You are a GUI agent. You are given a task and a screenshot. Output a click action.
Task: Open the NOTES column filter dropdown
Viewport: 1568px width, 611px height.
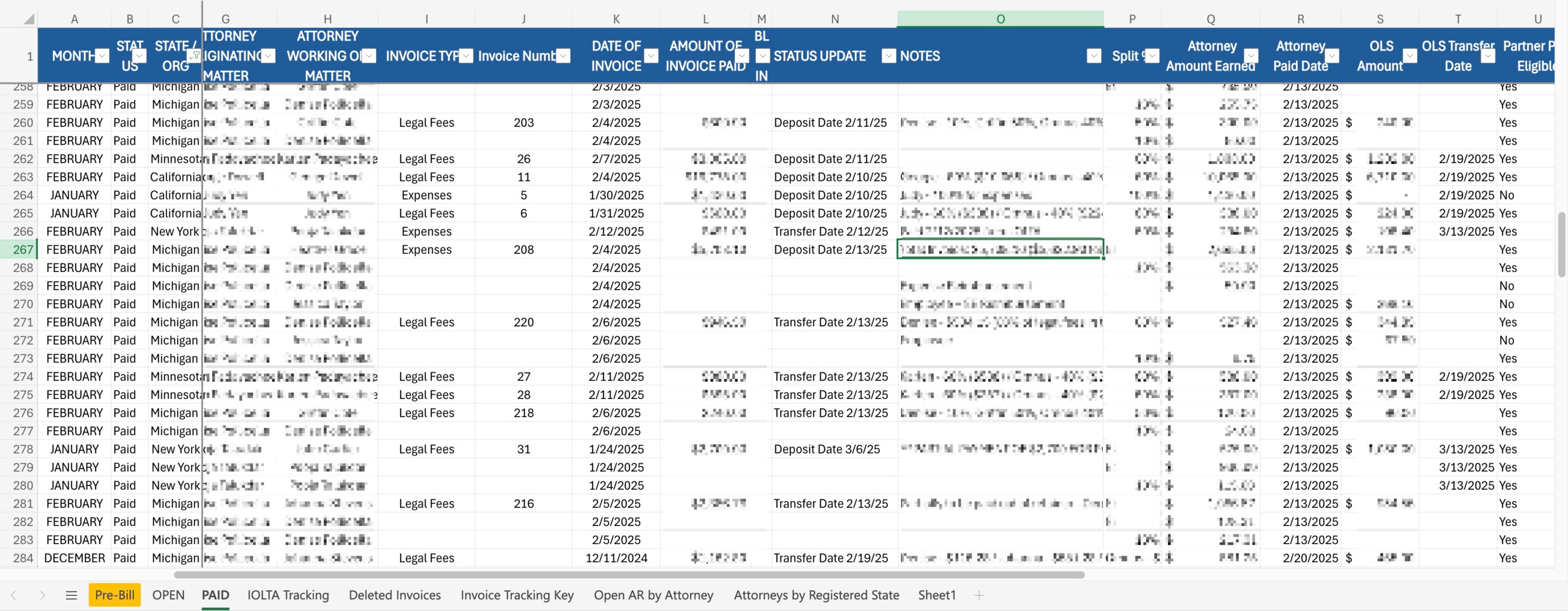click(1094, 56)
